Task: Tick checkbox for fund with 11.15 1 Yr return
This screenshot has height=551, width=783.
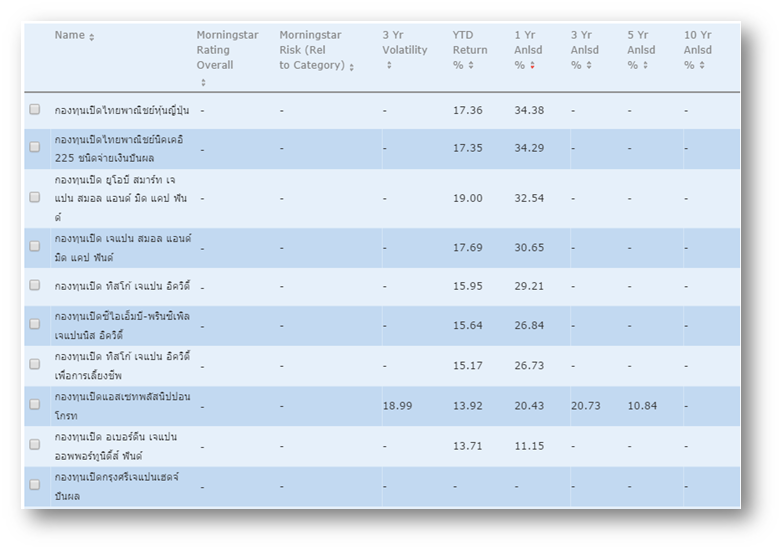Action: click(x=35, y=445)
